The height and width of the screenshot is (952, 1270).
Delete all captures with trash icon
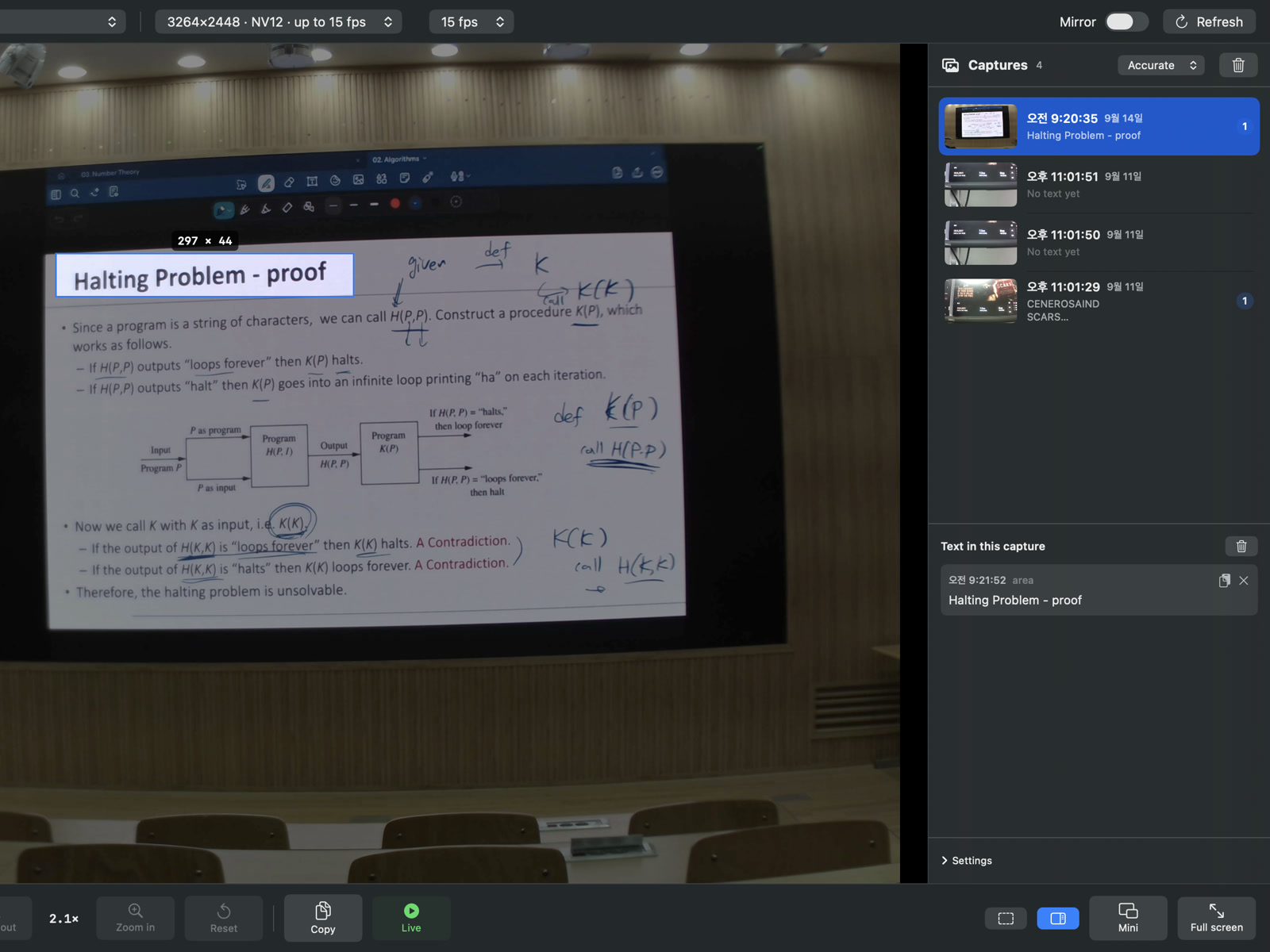(1238, 65)
